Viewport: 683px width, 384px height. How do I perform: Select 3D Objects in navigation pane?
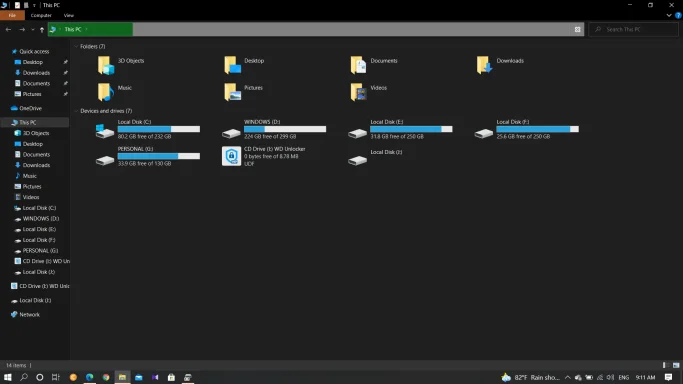pyautogui.click(x=36, y=133)
